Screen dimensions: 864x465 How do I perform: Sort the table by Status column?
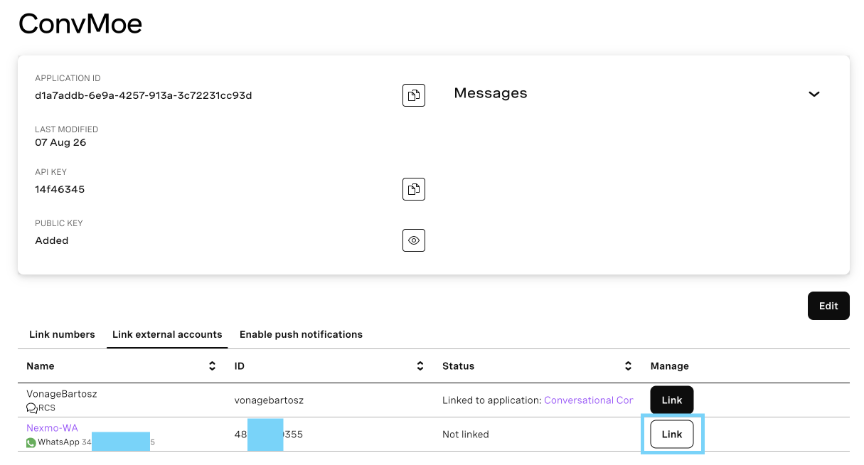(x=628, y=366)
